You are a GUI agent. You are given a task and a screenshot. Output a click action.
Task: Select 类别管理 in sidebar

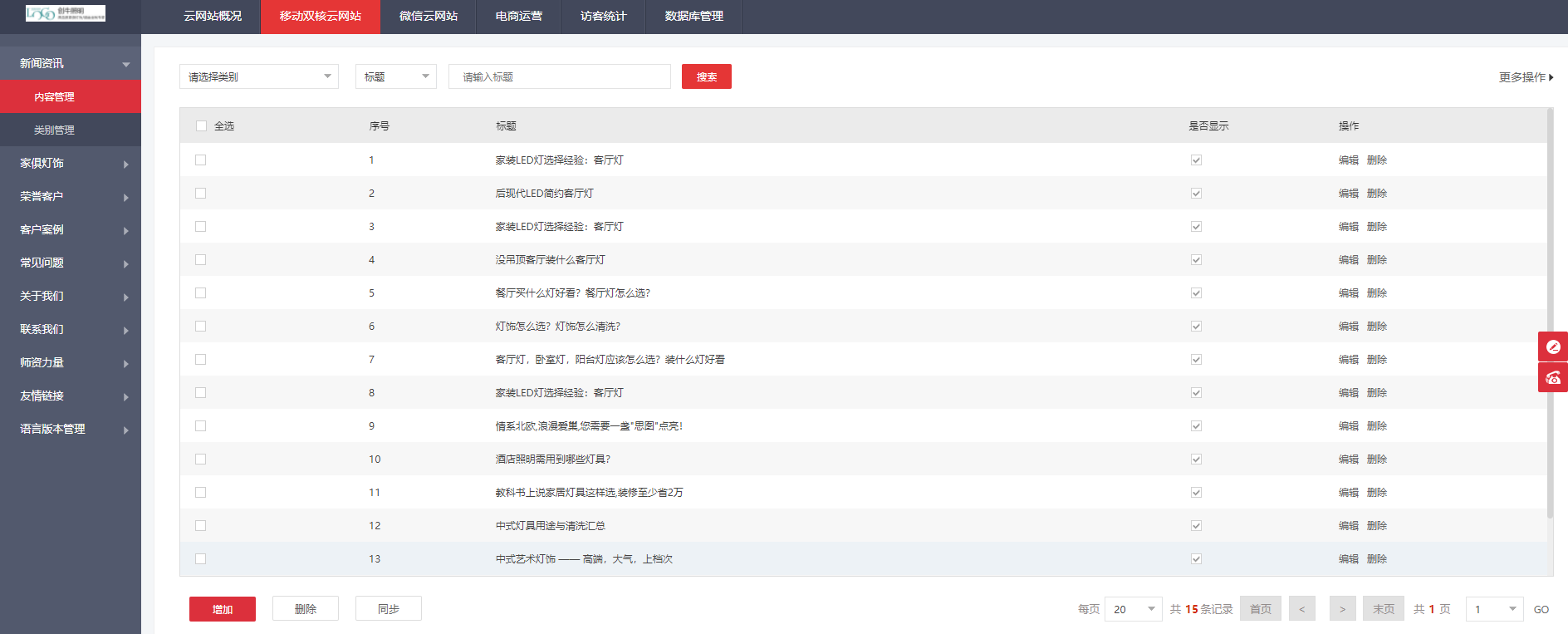point(71,130)
